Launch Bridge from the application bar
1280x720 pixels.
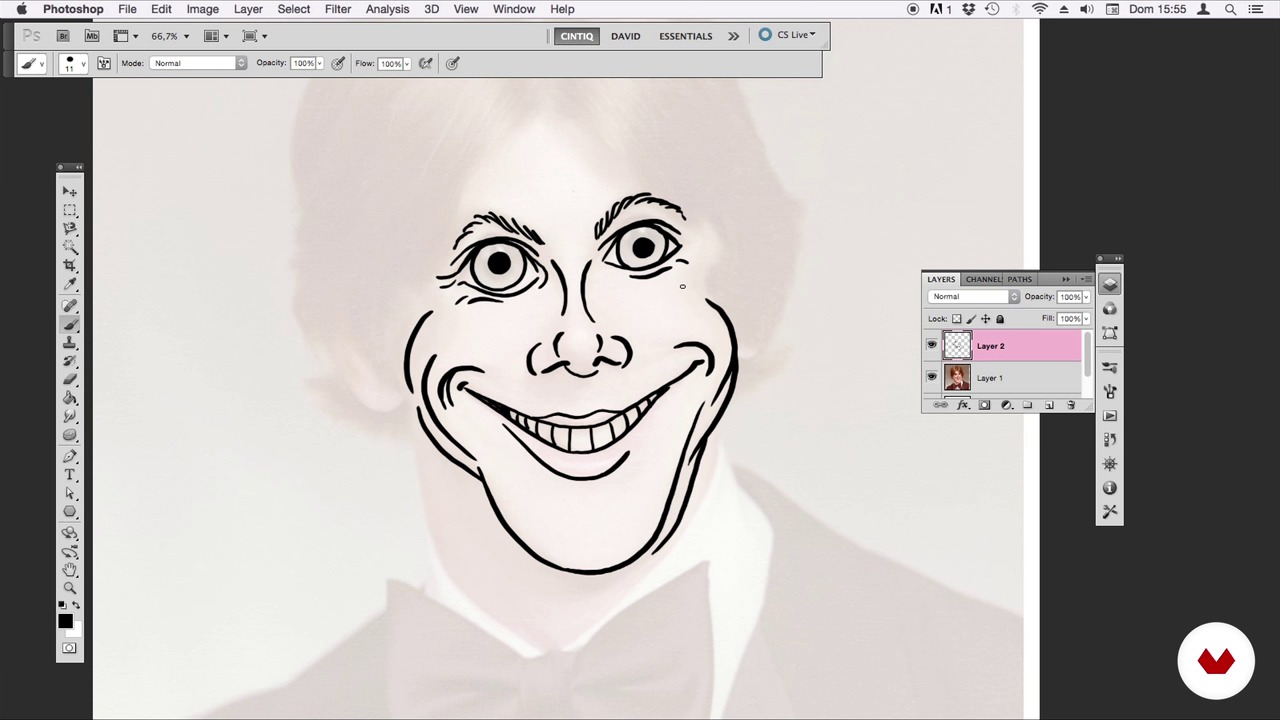(x=63, y=36)
